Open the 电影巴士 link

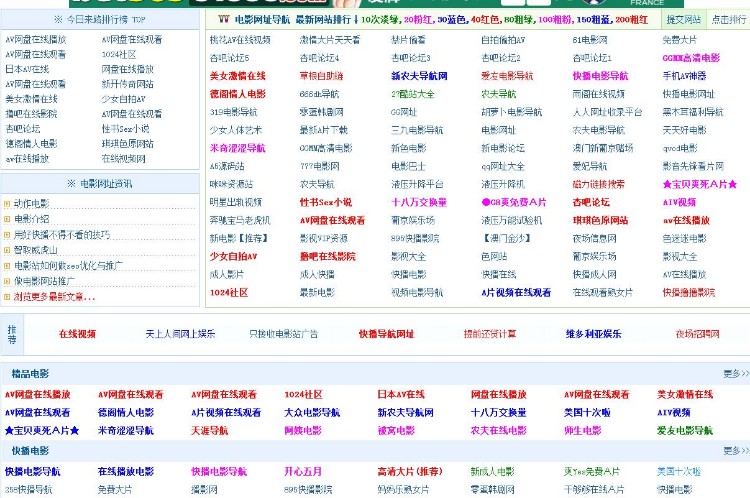click(408, 166)
